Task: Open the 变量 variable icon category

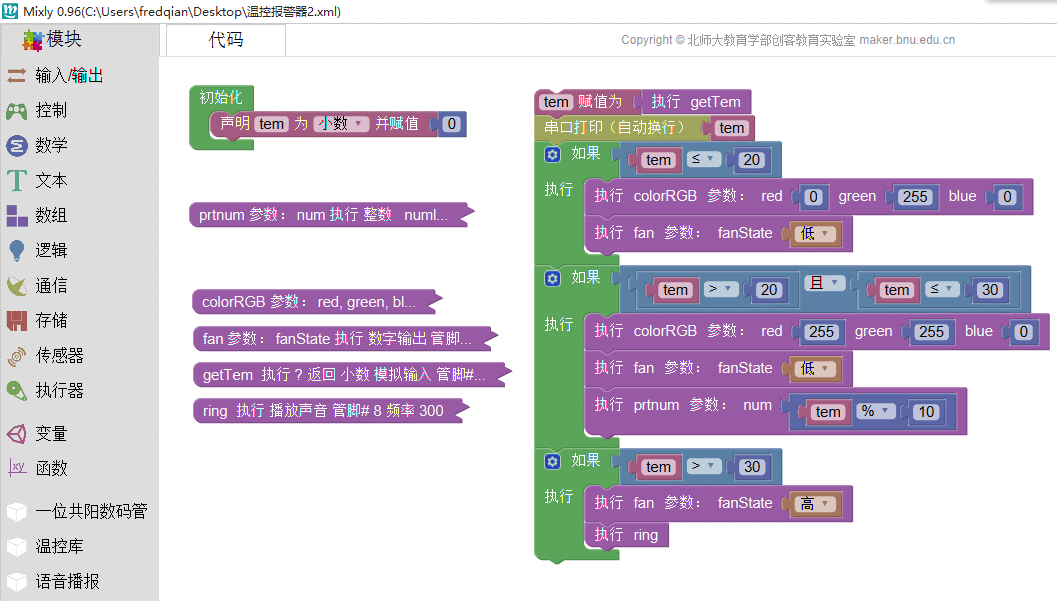Action: click(x=16, y=433)
